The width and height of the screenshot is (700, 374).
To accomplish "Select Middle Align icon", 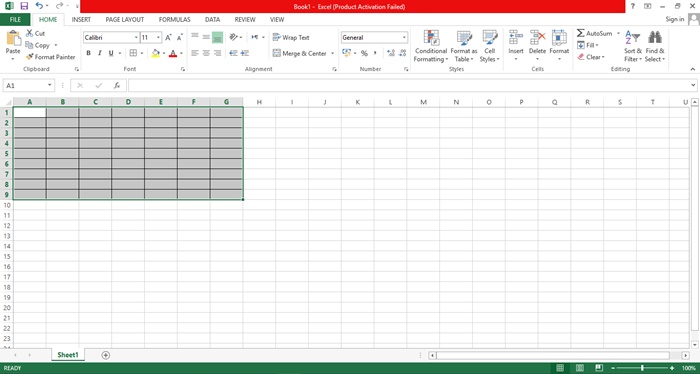I will [x=206, y=37].
